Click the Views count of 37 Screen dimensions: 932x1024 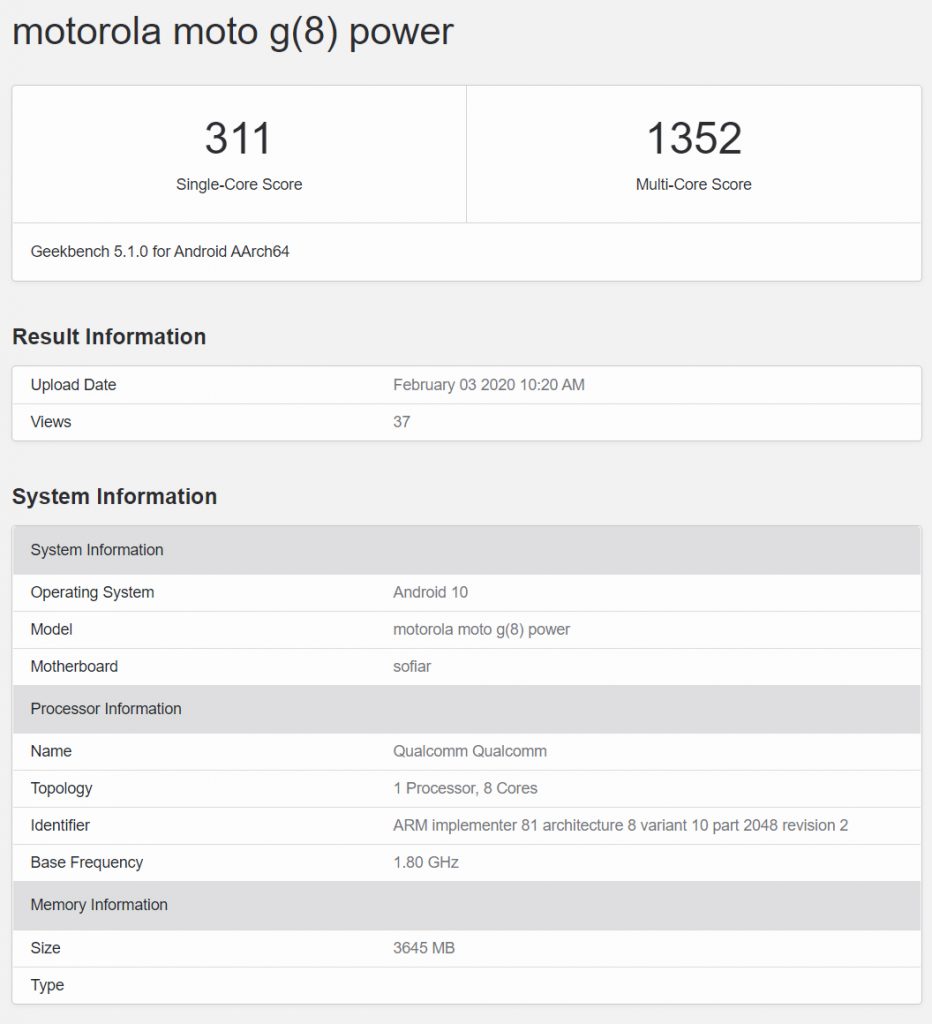coord(402,422)
